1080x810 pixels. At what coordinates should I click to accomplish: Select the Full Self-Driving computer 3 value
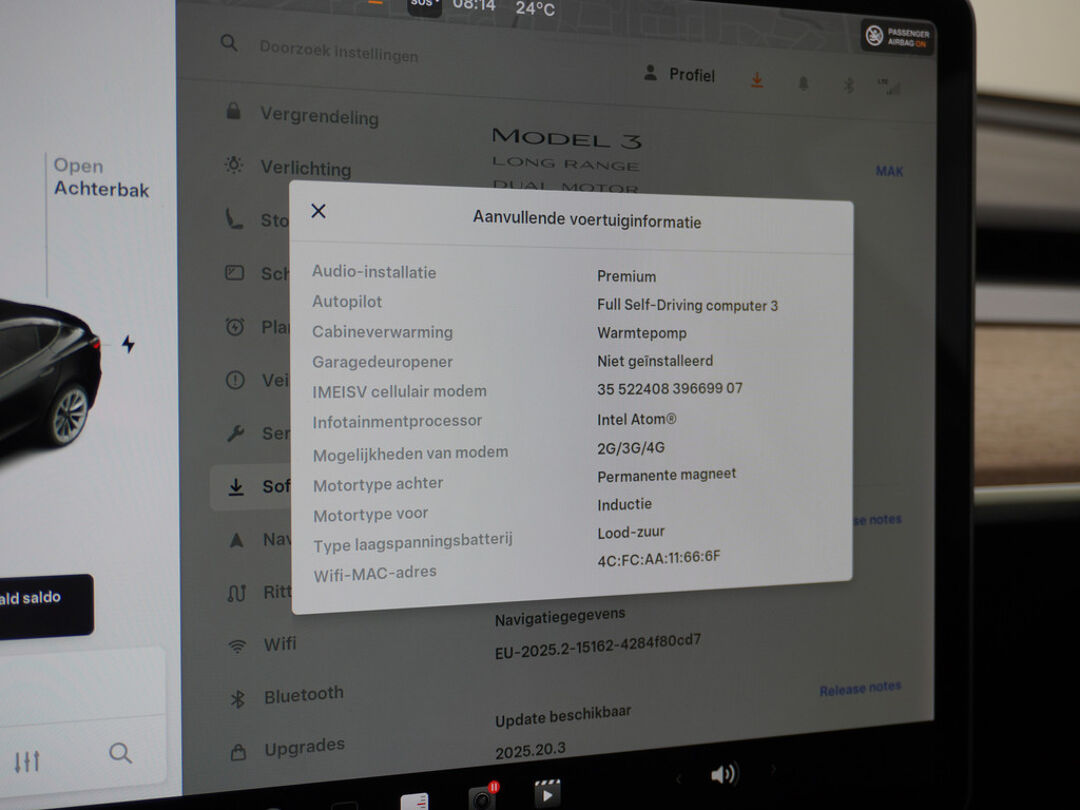[x=687, y=305]
